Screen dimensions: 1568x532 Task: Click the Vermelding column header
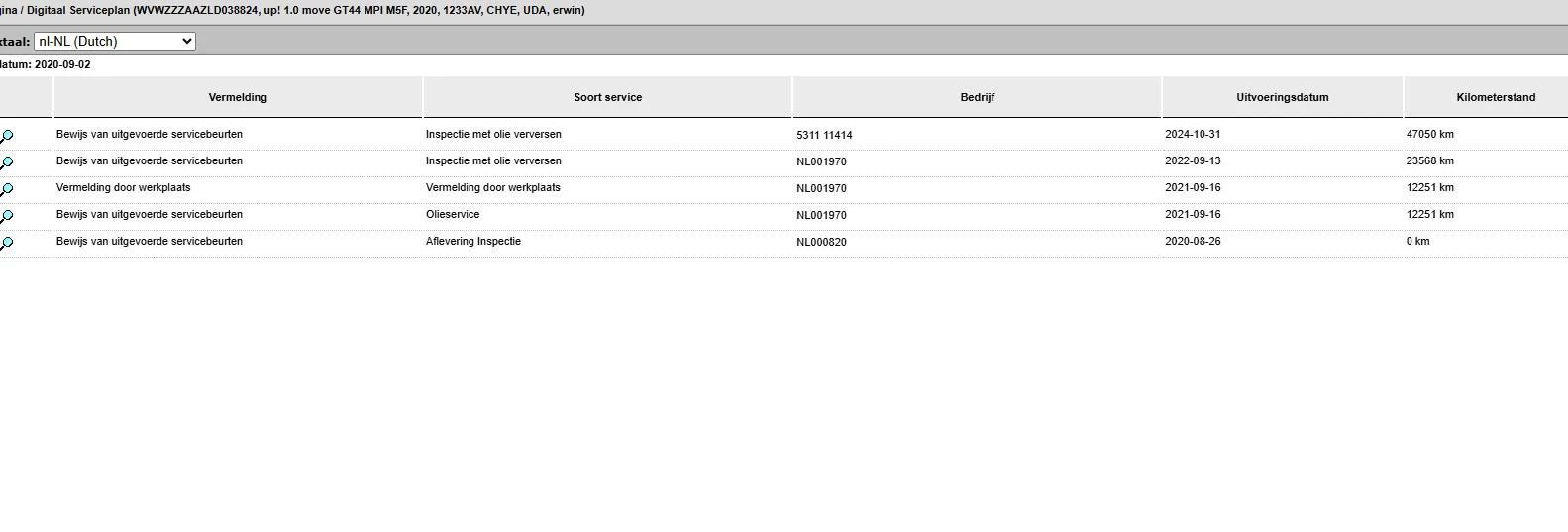coord(238,97)
